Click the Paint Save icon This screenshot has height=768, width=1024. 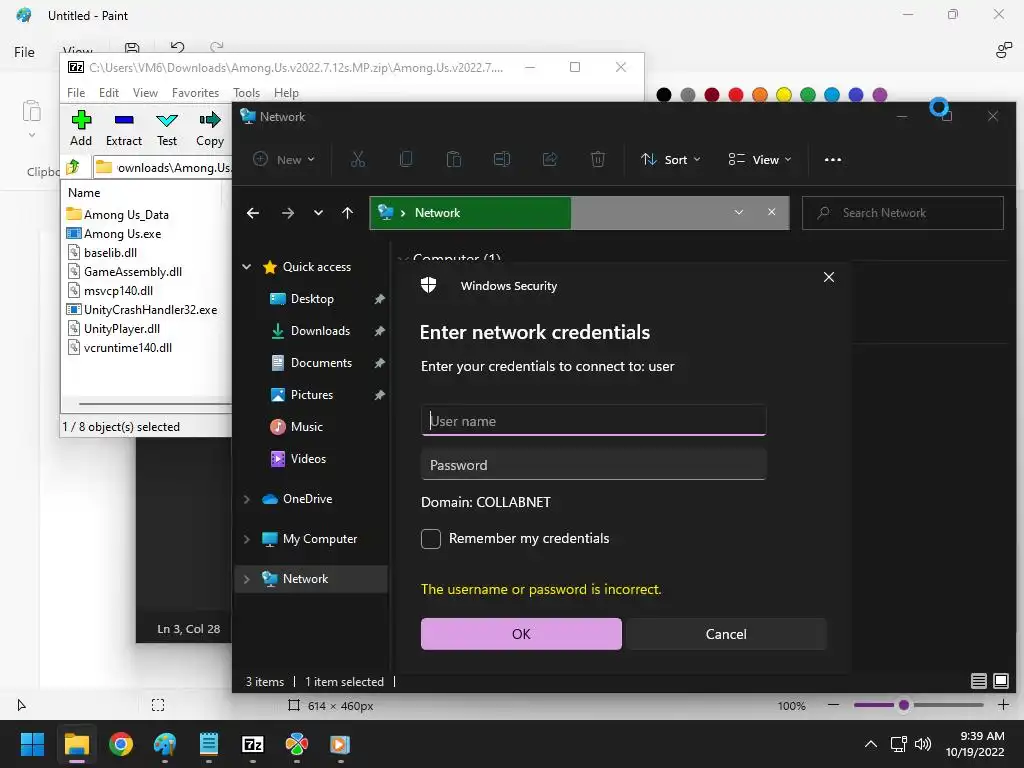coord(132,47)
